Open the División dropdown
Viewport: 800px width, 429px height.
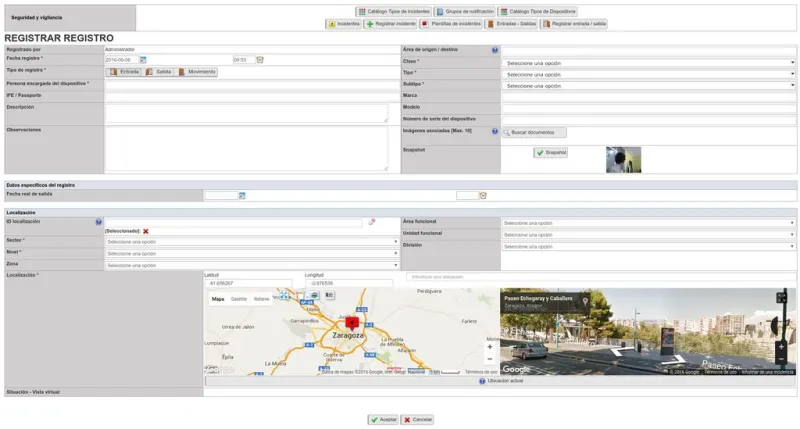pos(649,246)
